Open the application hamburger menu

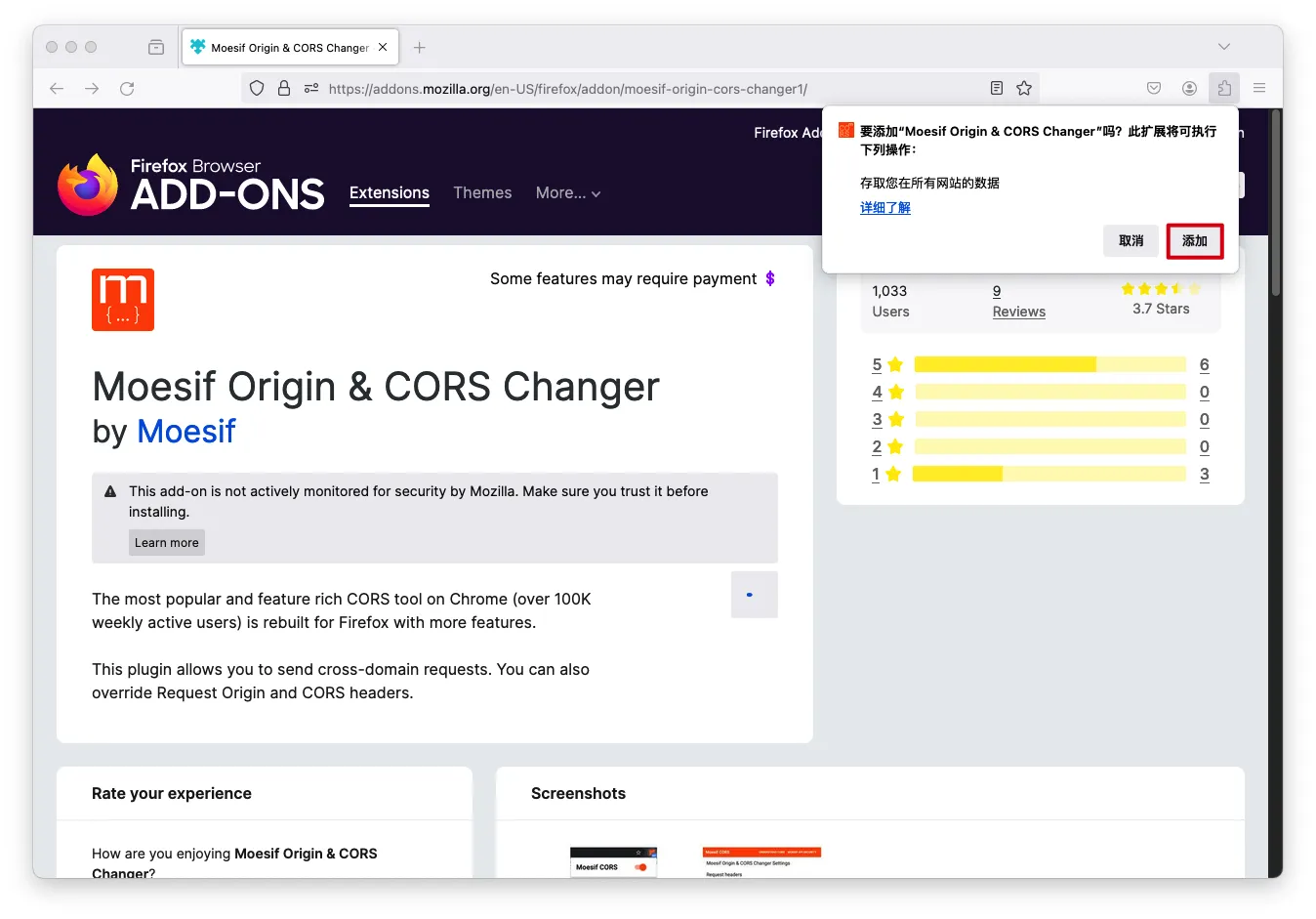tap(1259, 89)
